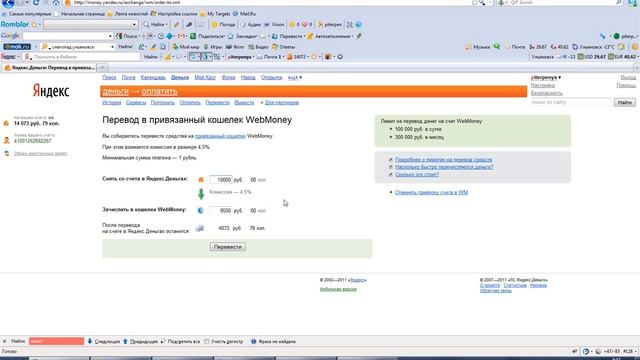Click the WebMoney credit amount field
The width and height of the screenshot is (640, 360).
tap(220, 211)
